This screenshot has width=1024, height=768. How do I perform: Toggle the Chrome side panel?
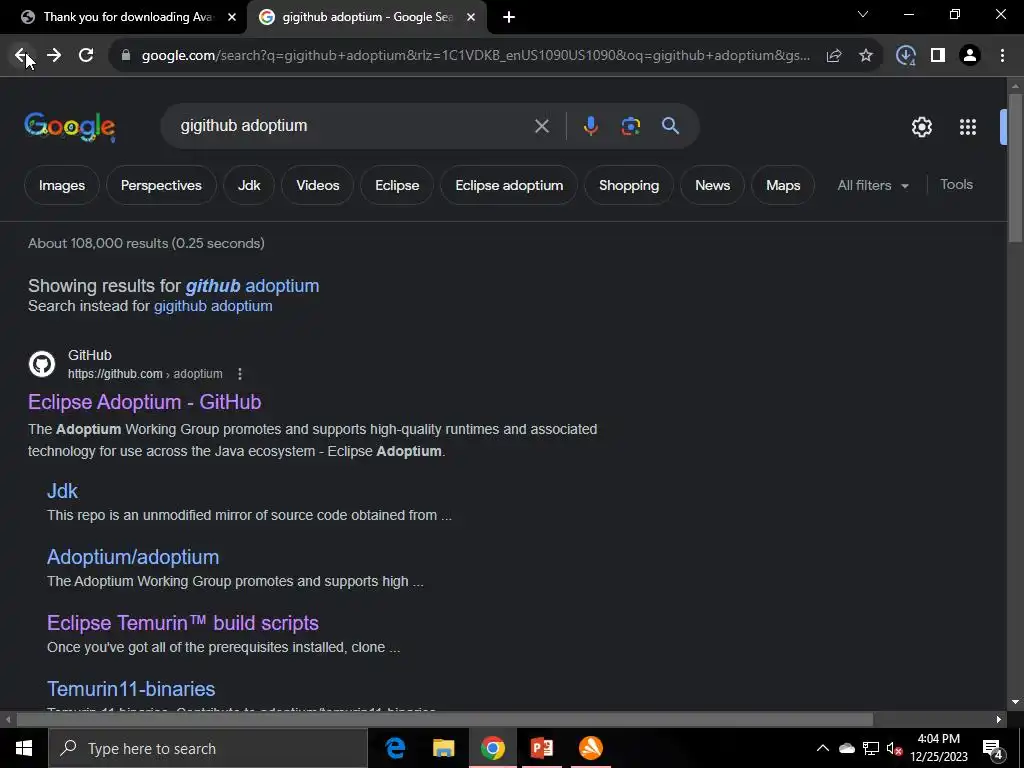coord(938,56)
